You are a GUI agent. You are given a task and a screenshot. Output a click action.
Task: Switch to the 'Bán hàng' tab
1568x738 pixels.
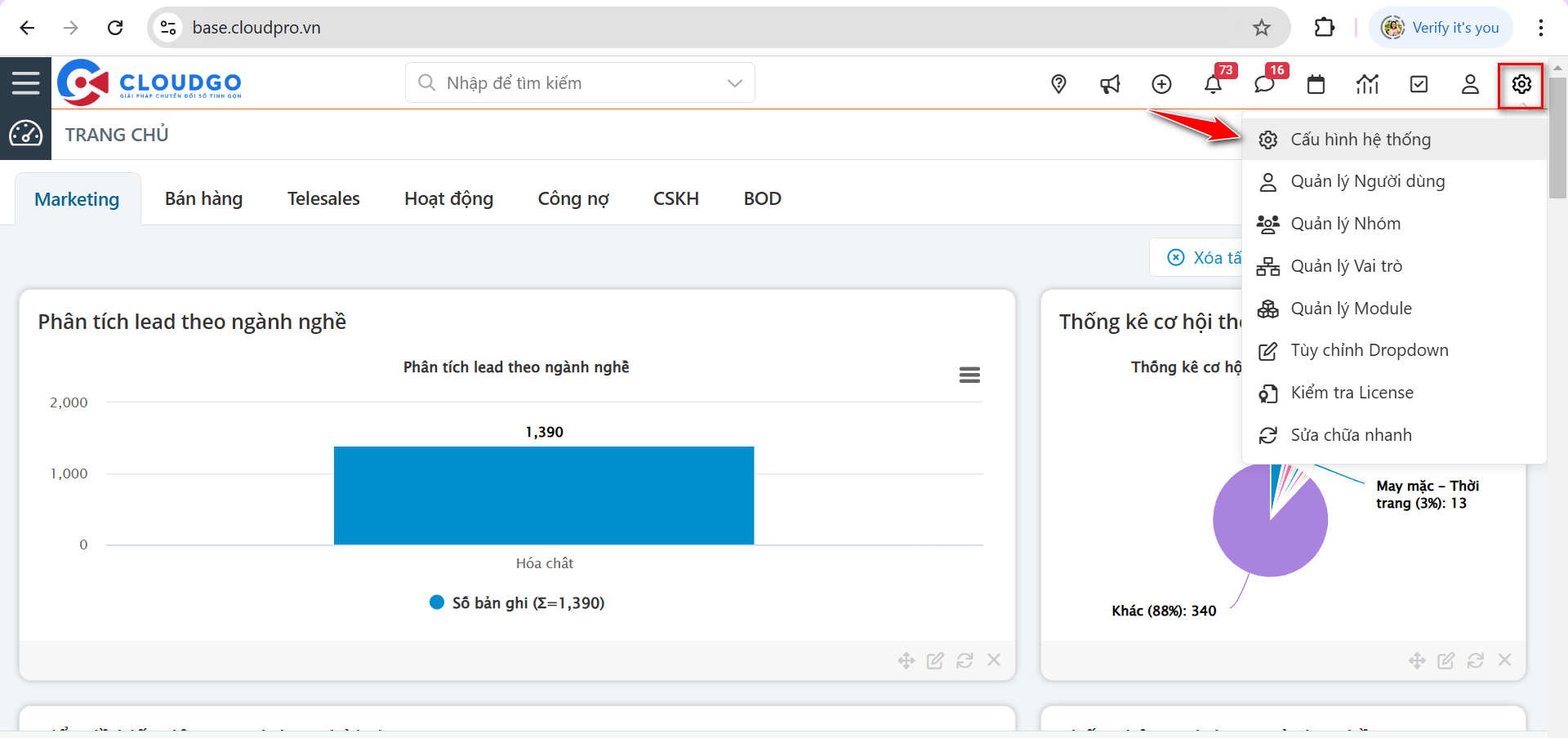coord(203,198)
